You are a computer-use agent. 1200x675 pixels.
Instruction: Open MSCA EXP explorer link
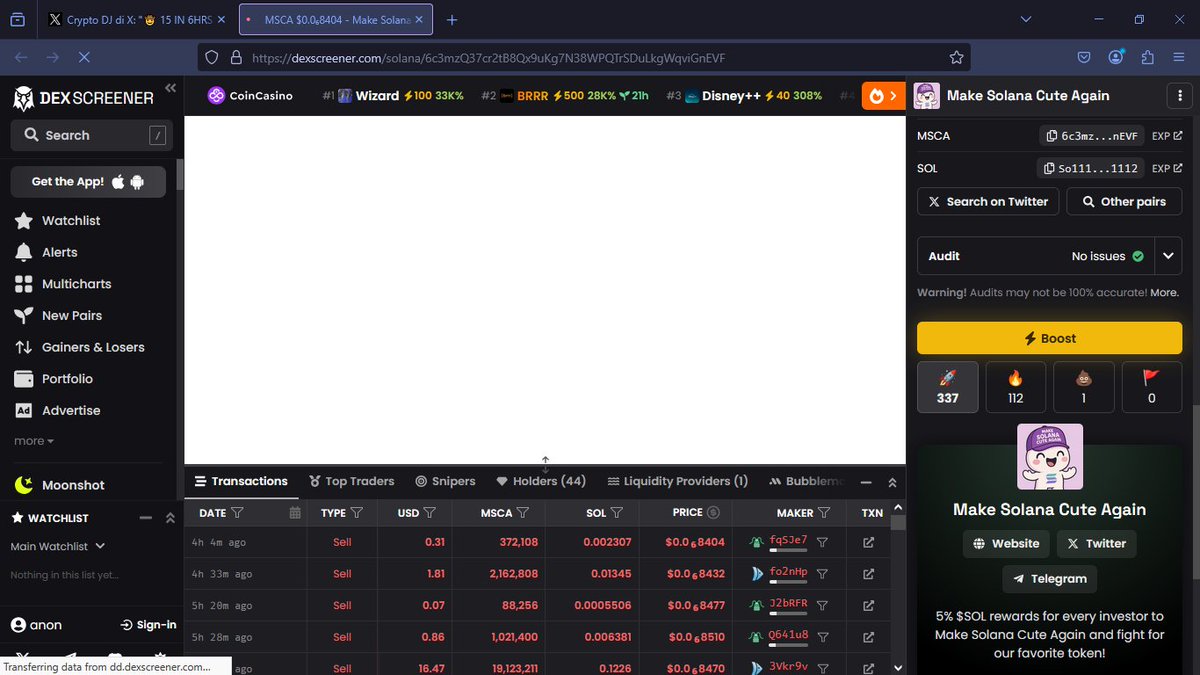(x=1167, y=136)
